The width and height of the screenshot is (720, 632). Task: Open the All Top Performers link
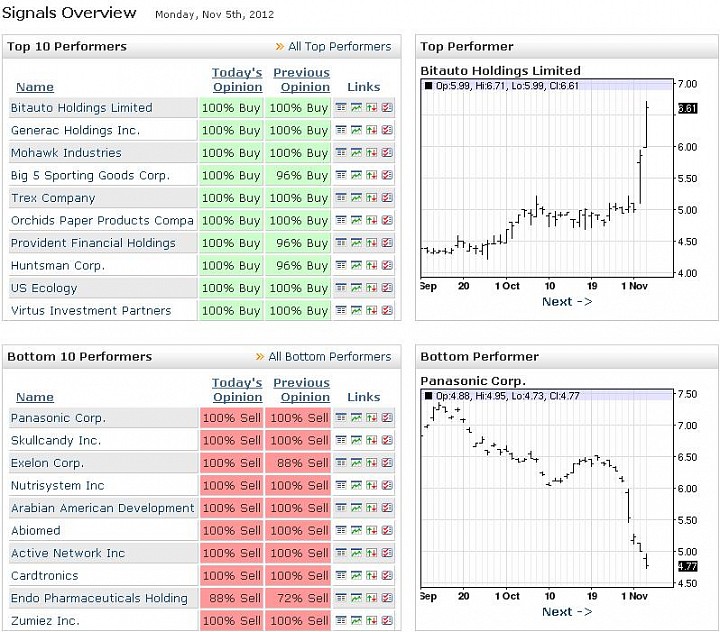click(x=340, y=46)
